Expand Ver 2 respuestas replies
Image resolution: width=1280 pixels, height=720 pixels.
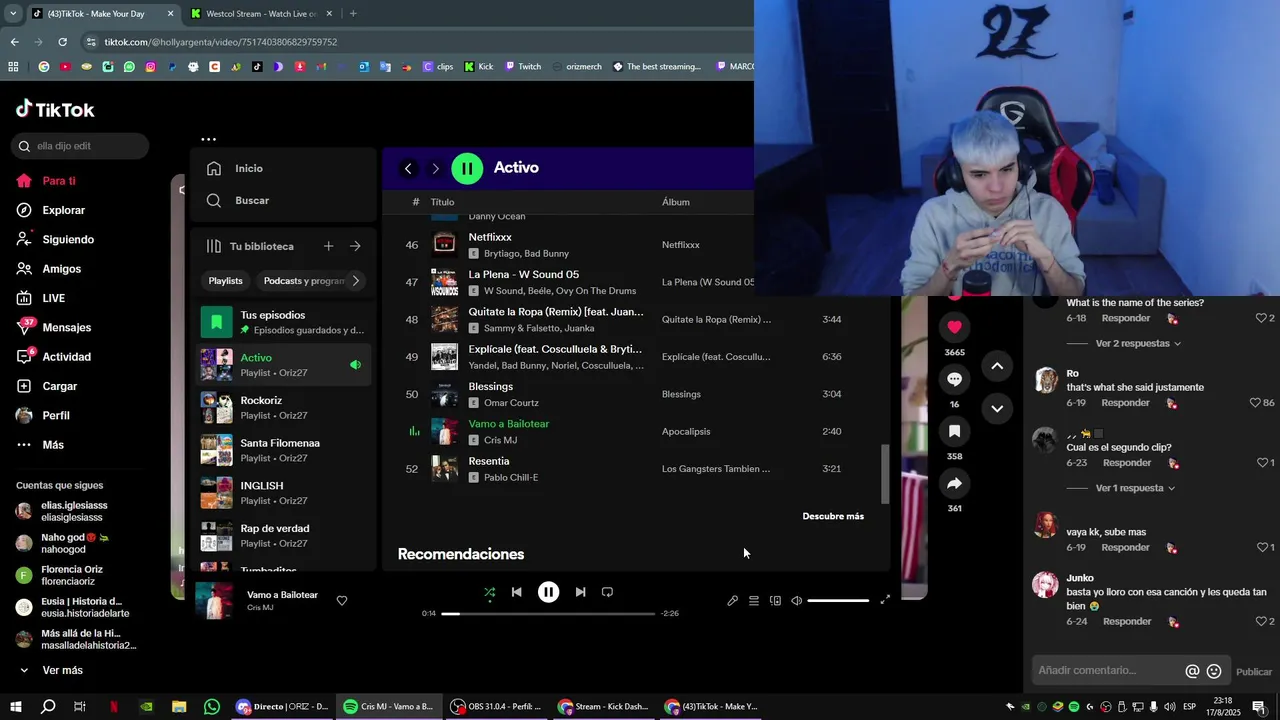pyautogui.click(x=1138, y=343)
